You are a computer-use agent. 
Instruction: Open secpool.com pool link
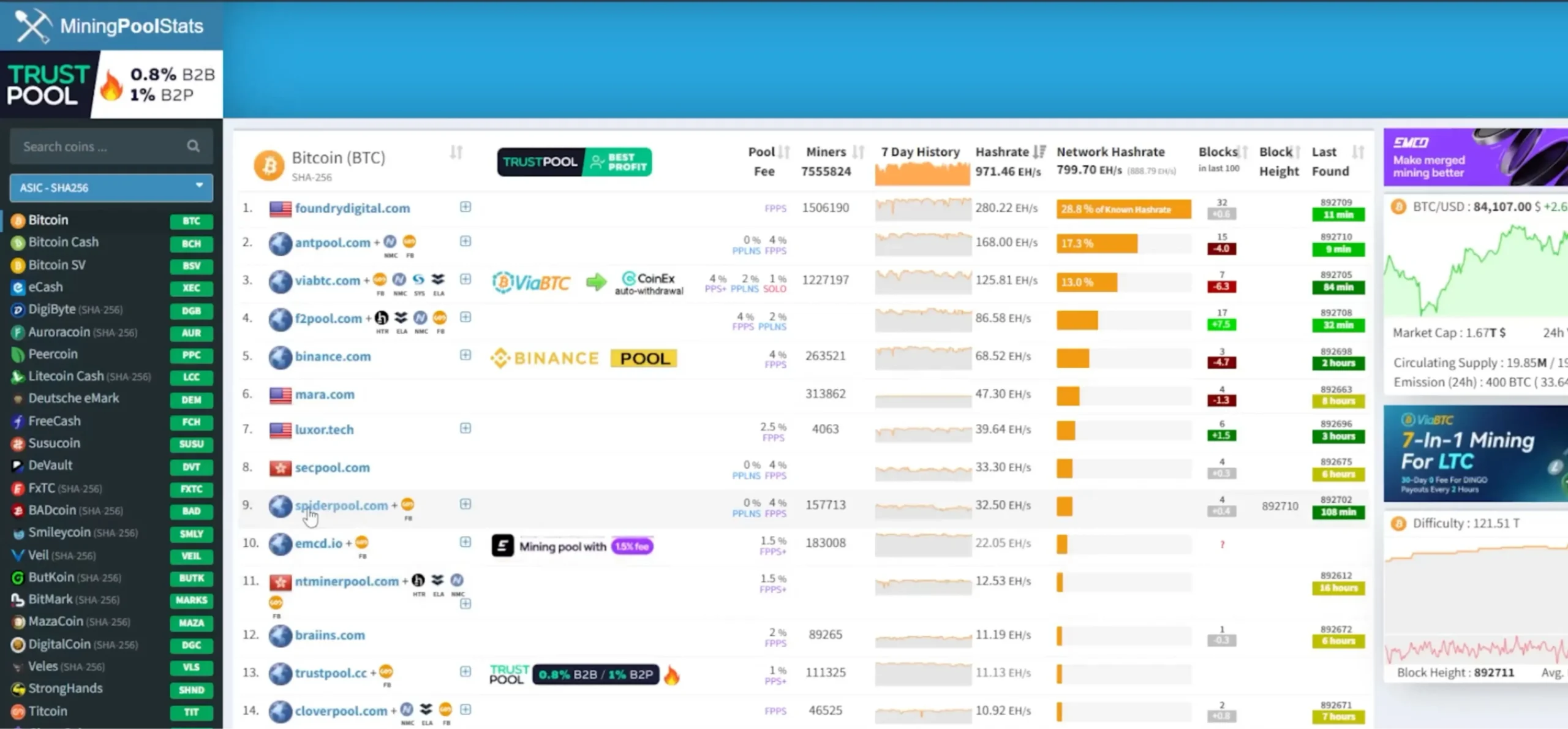[x=333, y=467]
